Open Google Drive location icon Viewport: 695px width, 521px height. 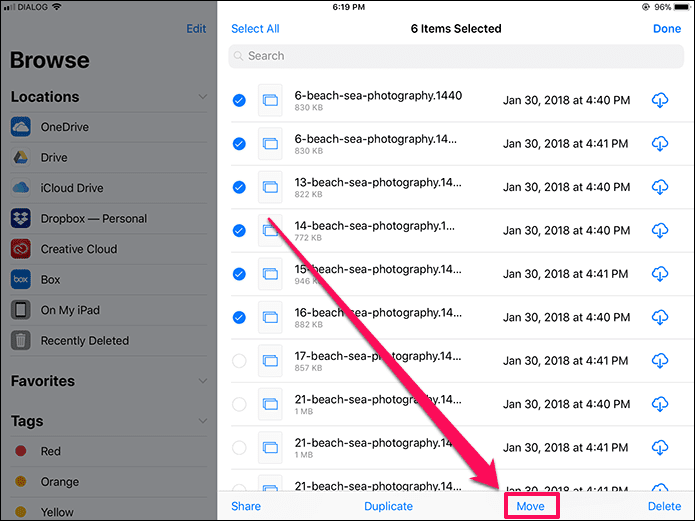tap(21, 157)
